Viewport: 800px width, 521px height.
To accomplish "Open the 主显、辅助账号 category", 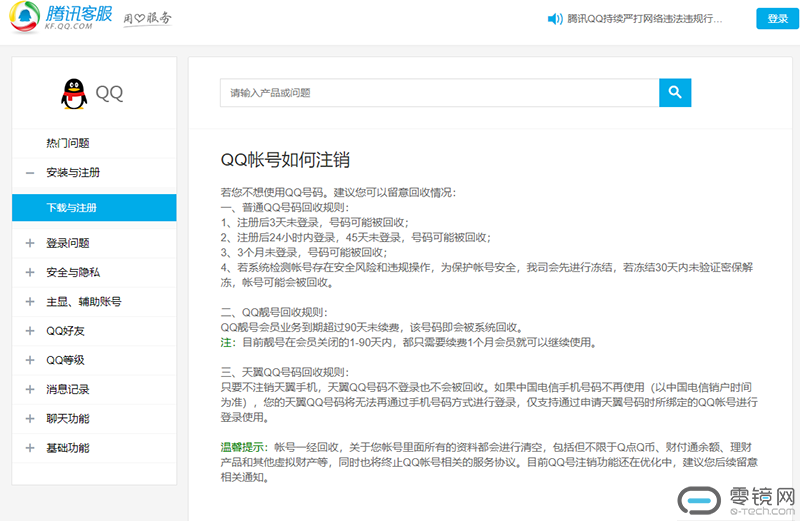I will (x=84, y=302).
